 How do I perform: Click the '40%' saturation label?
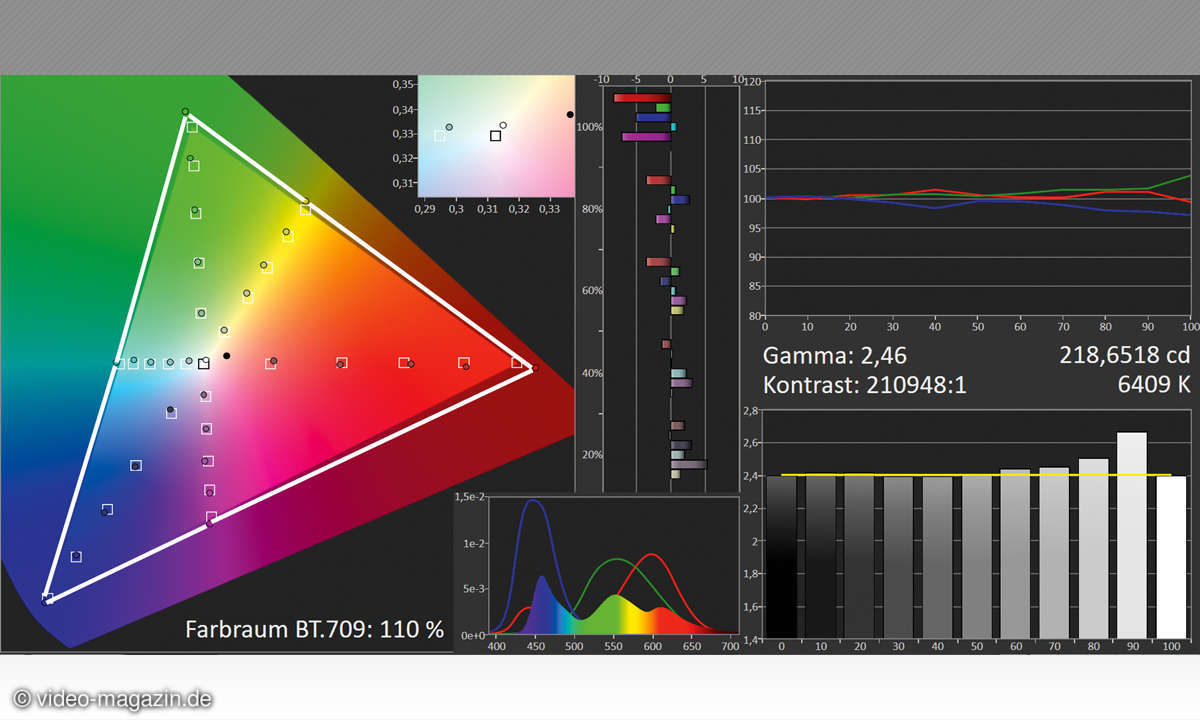coord(592,373)
